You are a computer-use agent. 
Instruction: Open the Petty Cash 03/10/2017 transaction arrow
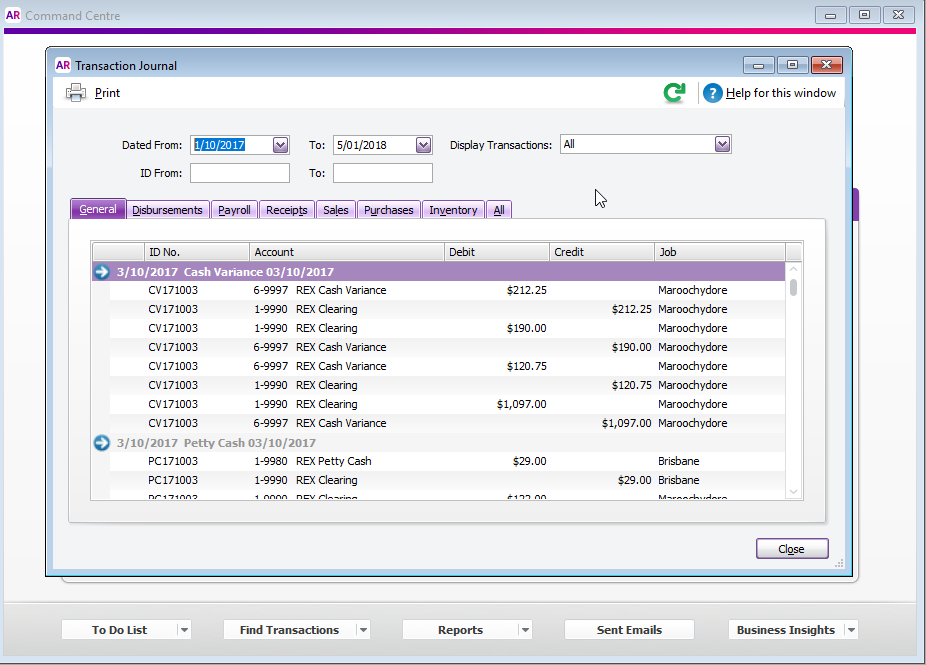click(102, 442)
